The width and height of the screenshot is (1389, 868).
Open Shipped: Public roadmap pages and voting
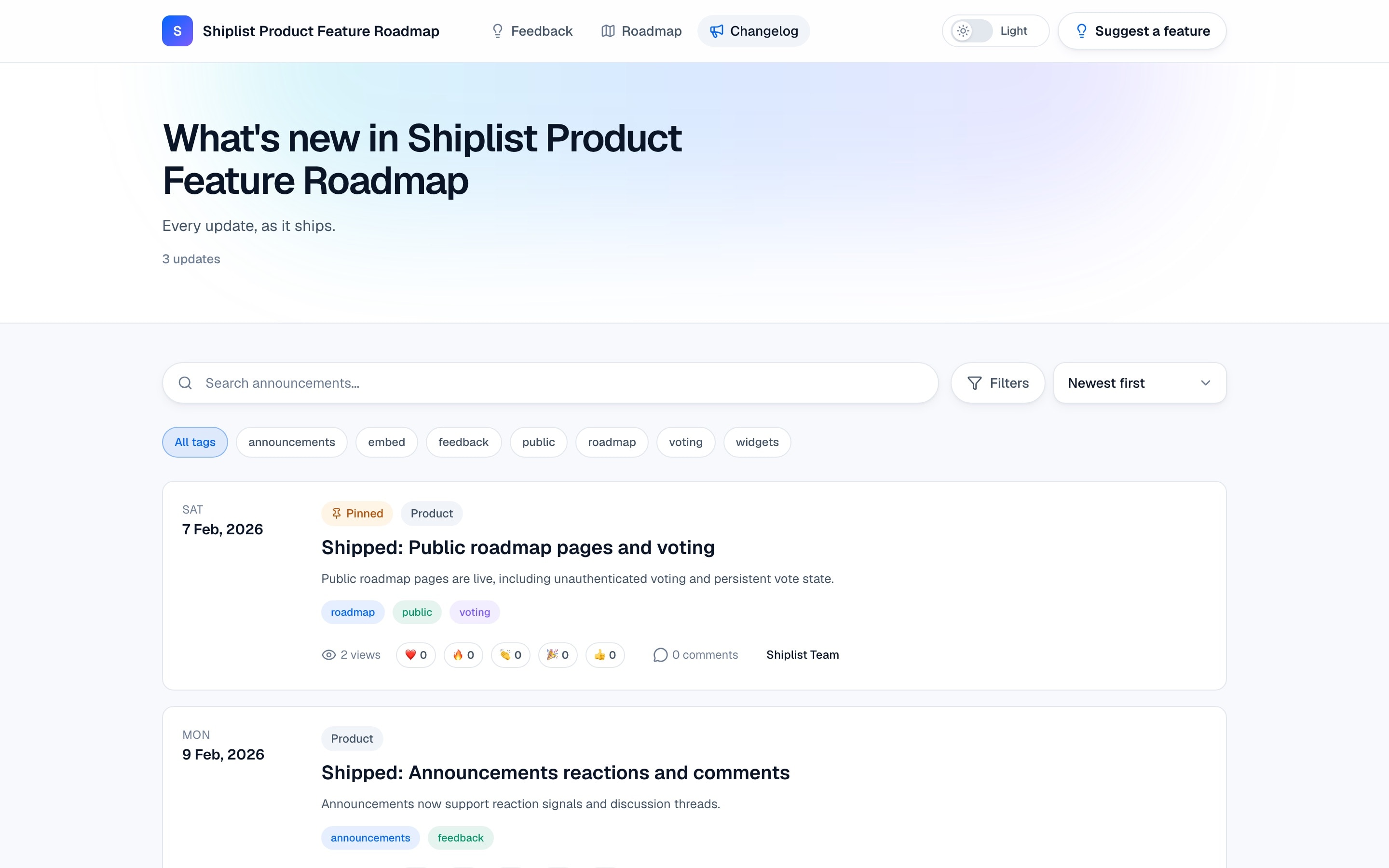tap(517, 547)
